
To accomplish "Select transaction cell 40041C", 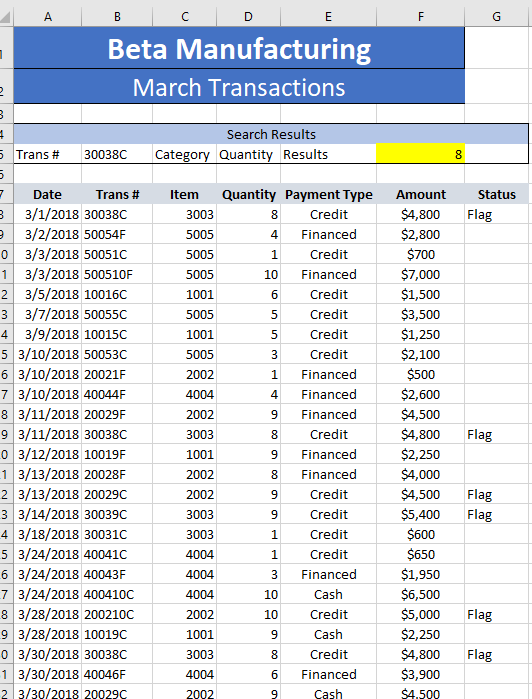I will (117, 555).
